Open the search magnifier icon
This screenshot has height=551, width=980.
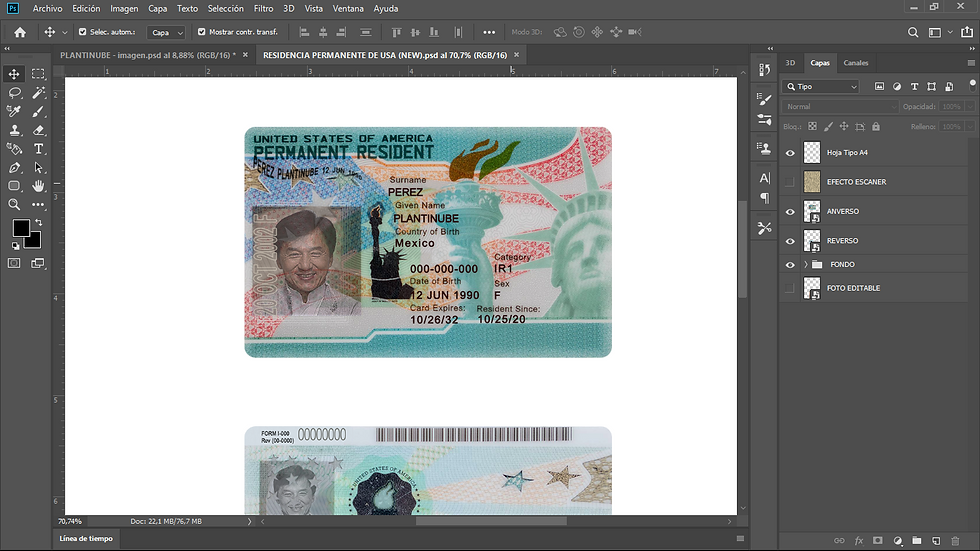(x=913, y=32)
